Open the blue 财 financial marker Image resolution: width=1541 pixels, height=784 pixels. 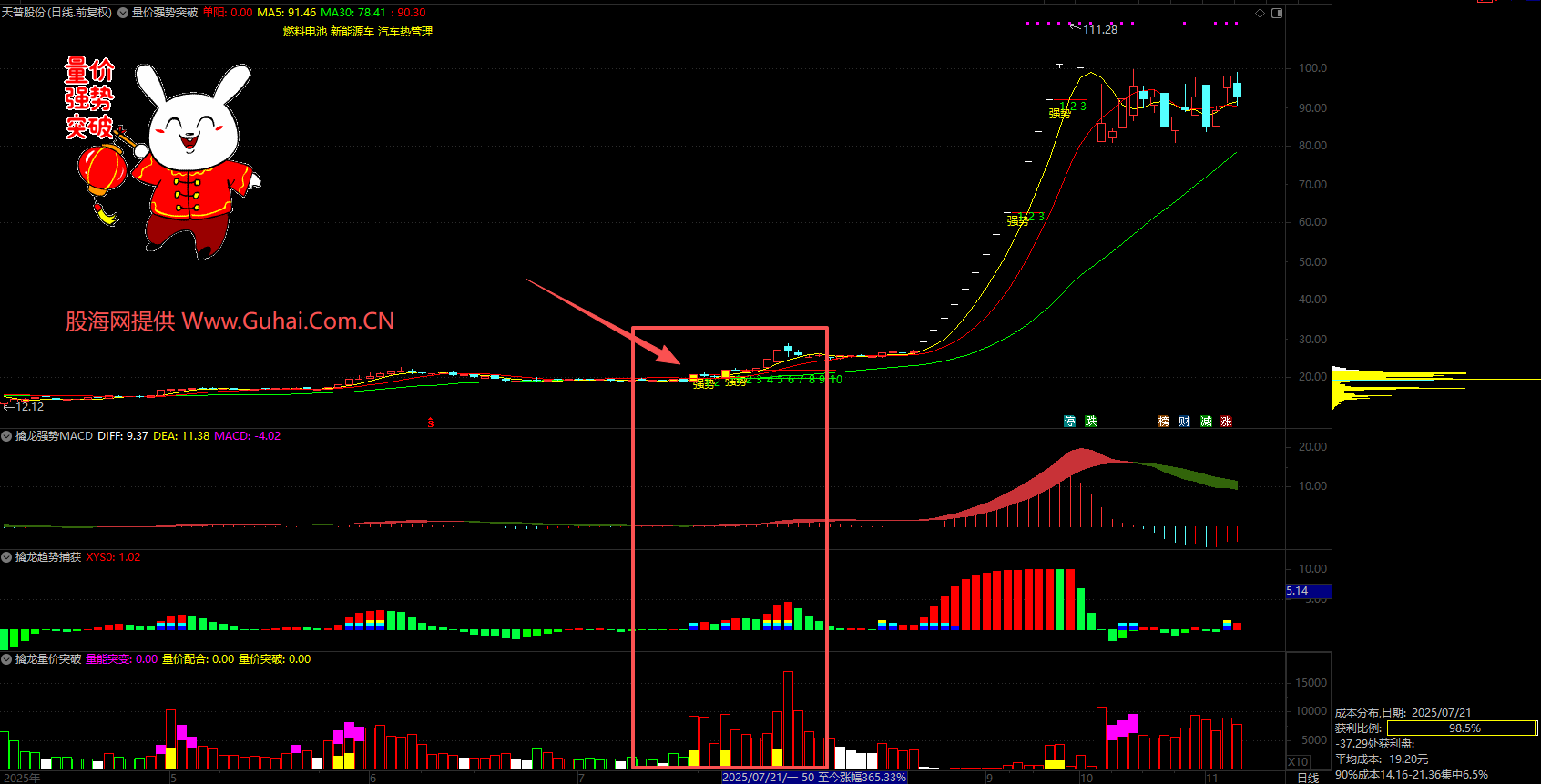pos(1184,421)
